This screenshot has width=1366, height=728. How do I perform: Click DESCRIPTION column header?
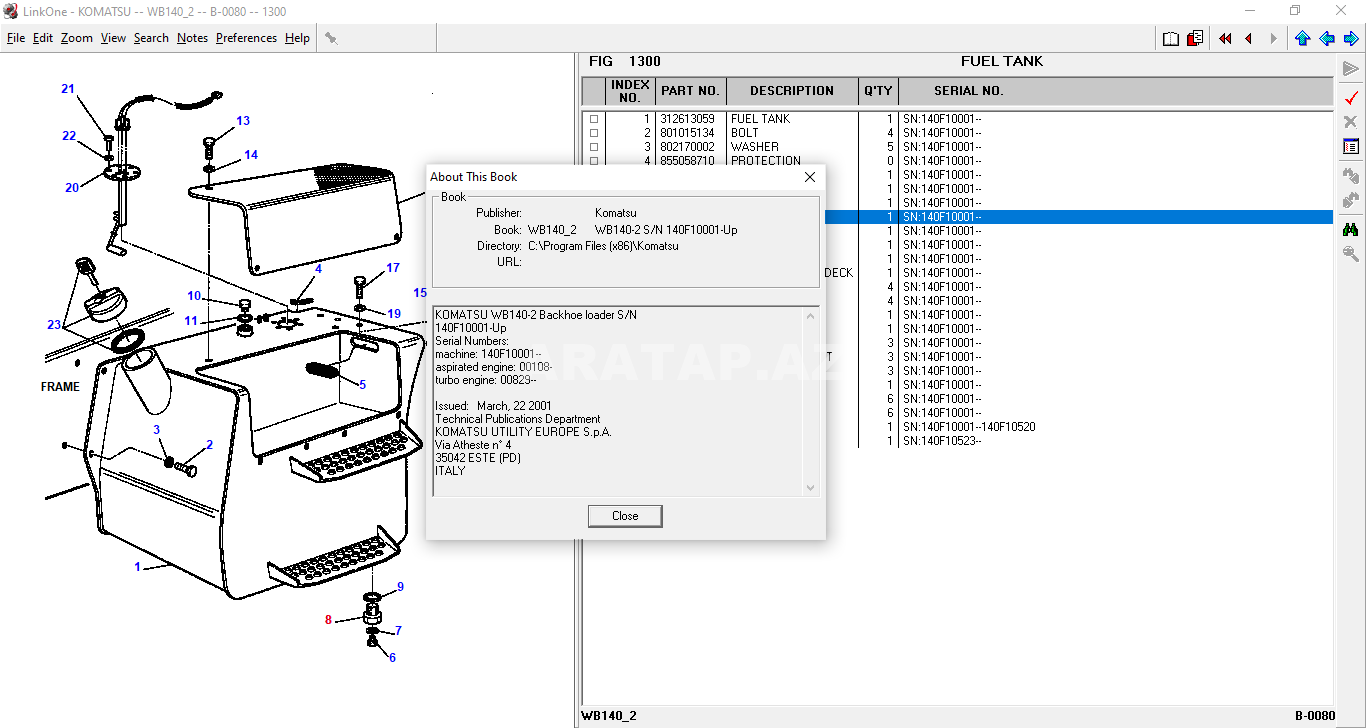tap(792, 91)
